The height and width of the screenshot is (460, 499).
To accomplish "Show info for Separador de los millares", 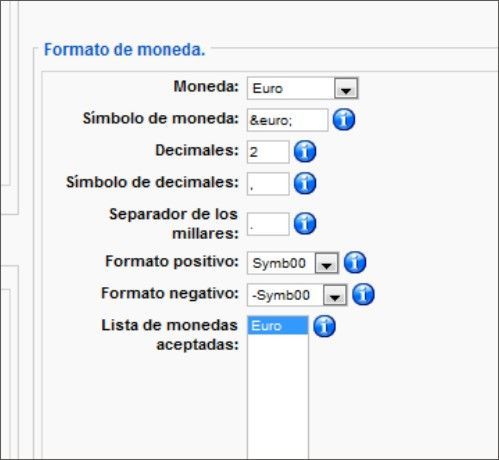I will point(305,223).
